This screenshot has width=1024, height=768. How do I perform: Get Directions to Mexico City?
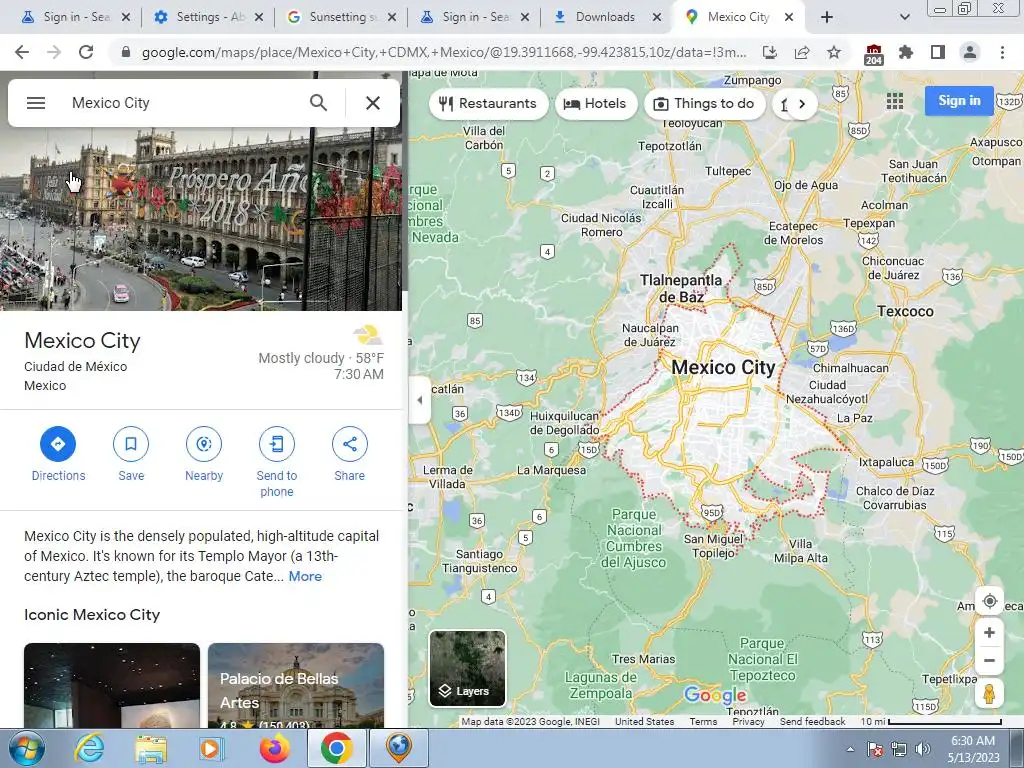(x=58, y=455)
